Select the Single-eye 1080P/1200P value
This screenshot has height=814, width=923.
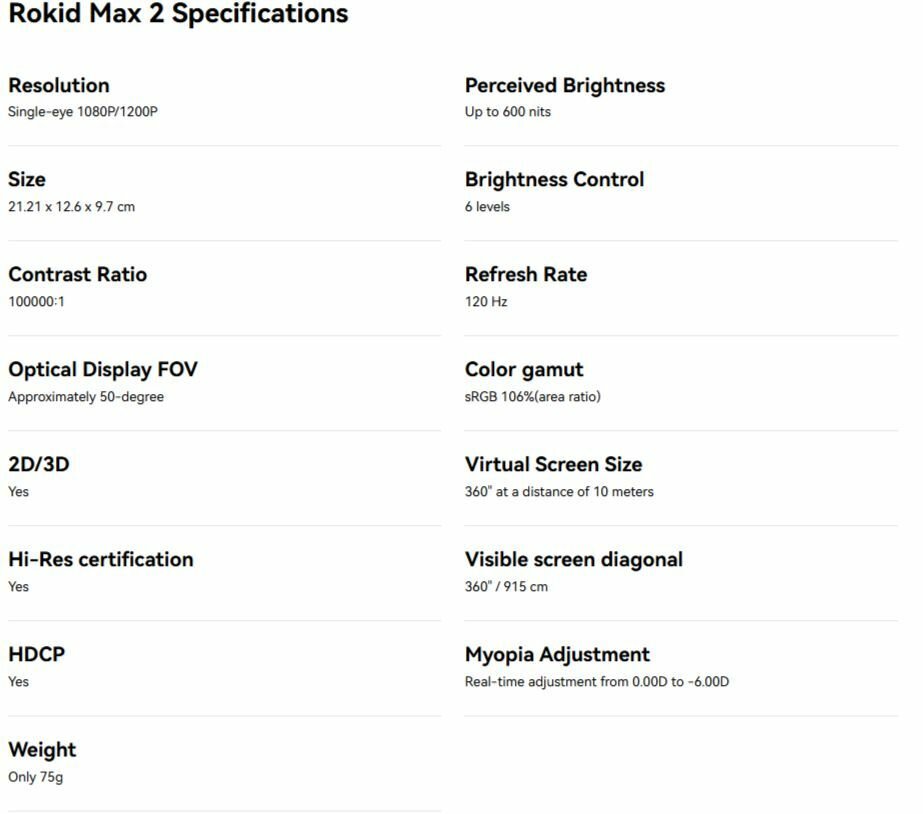click(x=83, y=112)
